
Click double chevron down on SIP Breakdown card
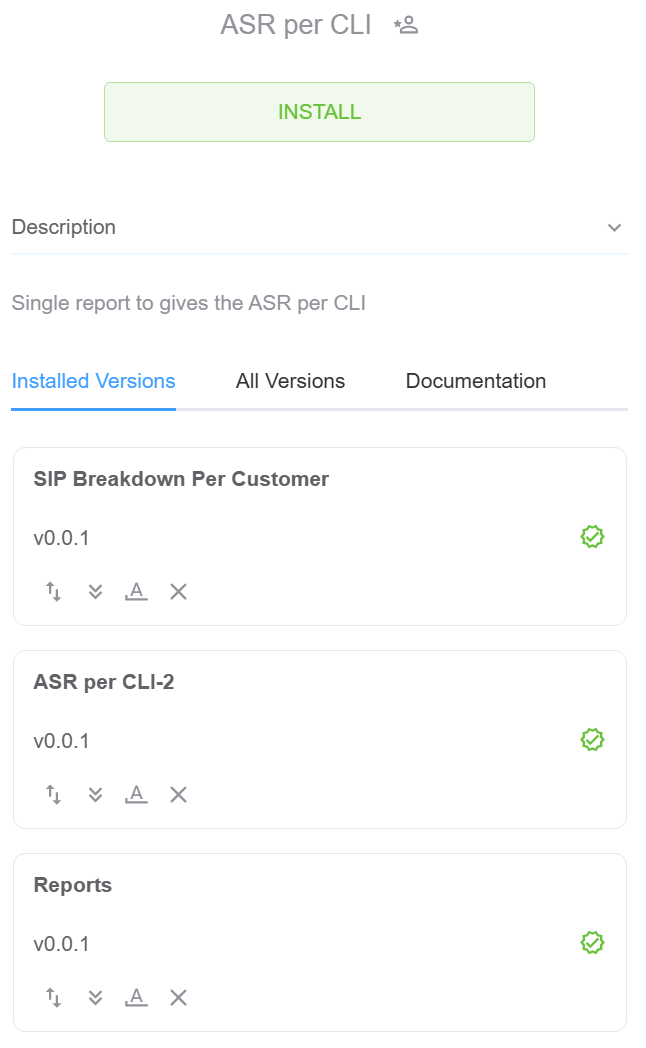(x=96, y=592)
